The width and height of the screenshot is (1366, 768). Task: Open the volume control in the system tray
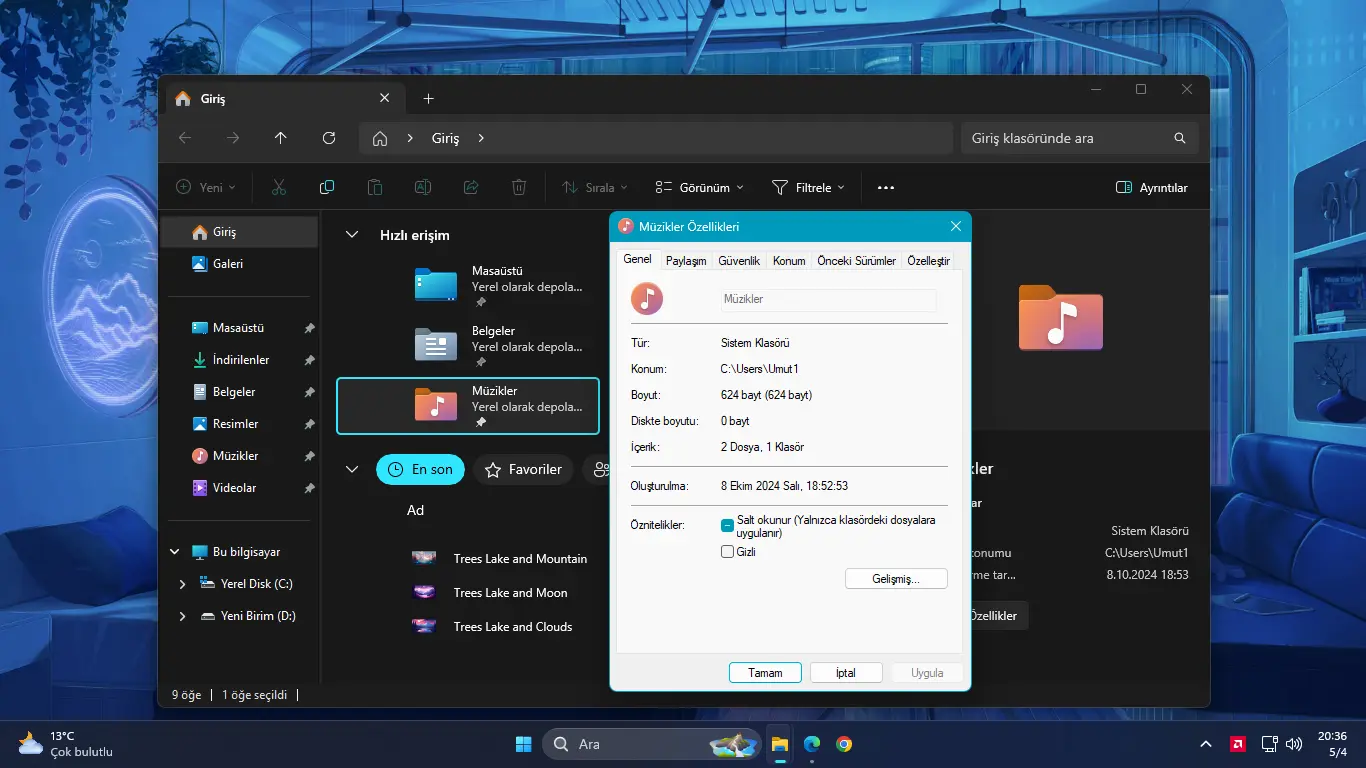pyautogui.click(x=1294, y=744)
